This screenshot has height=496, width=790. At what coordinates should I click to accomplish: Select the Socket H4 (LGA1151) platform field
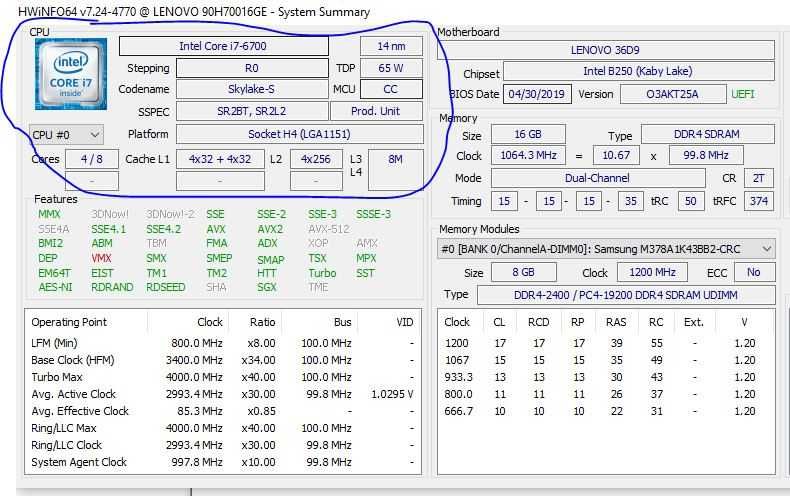pos(299,134)
